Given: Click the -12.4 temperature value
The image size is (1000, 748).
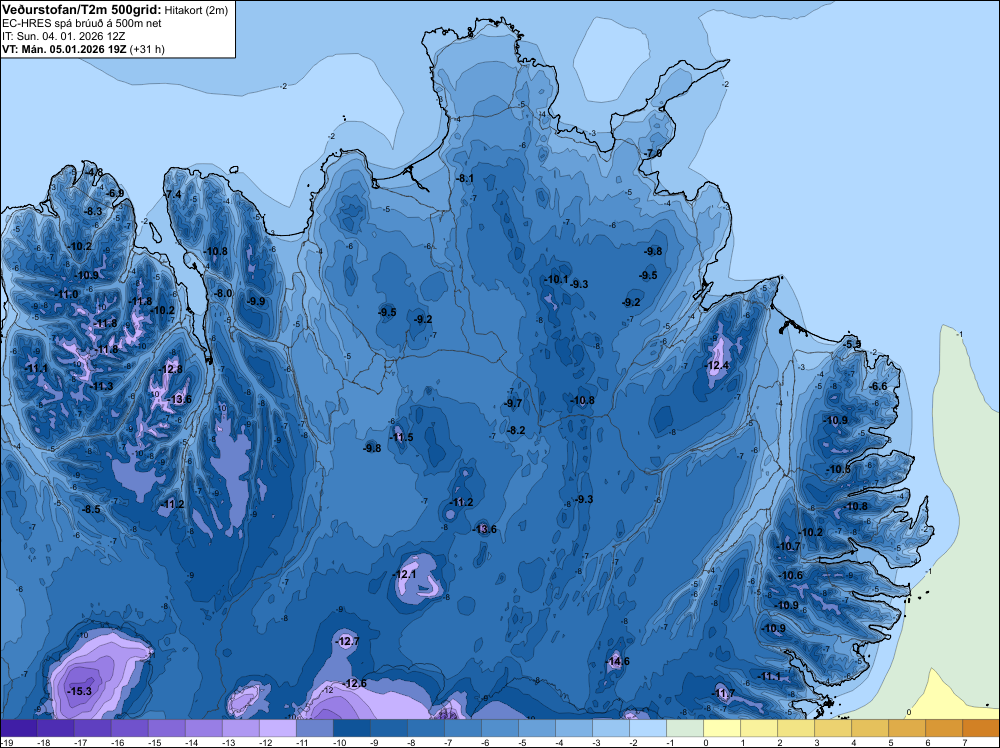Looking at the screenshot, I should click(x=717, y=365).
